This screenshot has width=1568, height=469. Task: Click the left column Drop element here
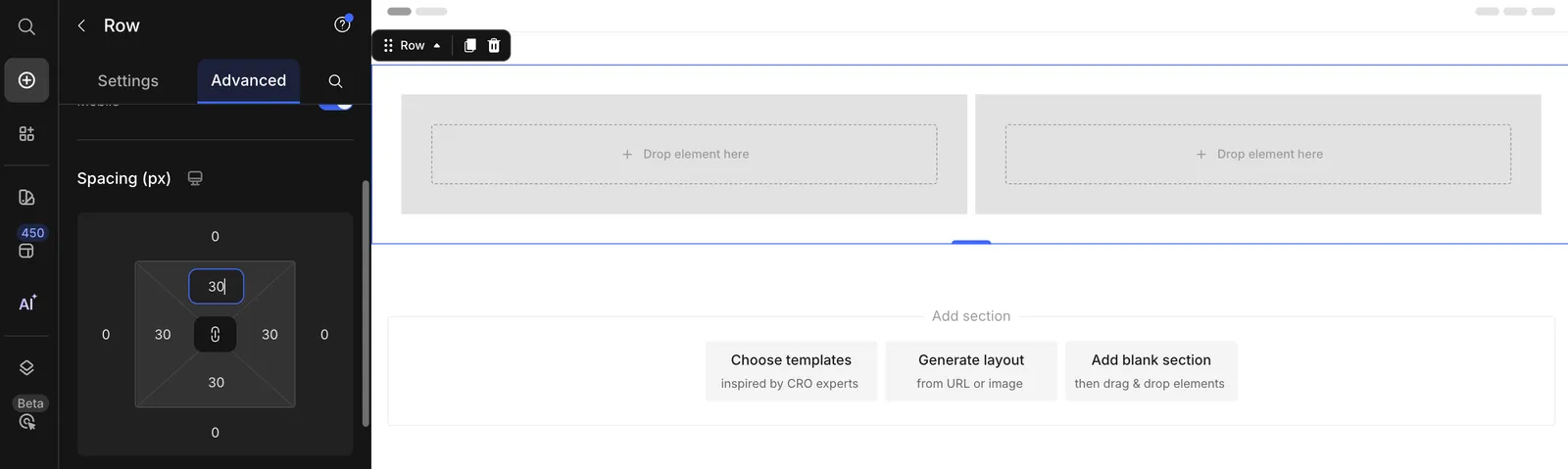coord(684,154)
